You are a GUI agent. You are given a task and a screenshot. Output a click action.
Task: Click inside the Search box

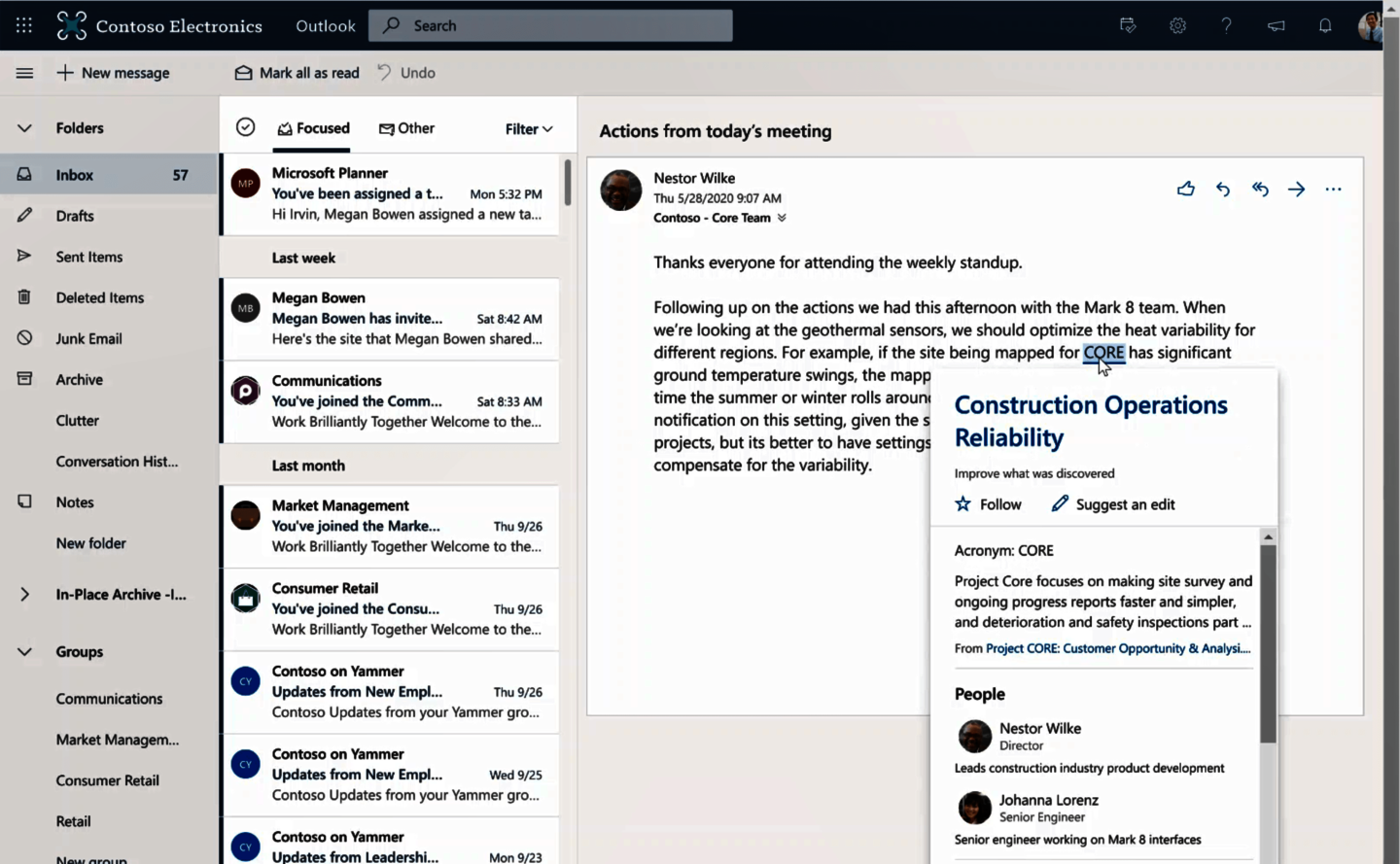550,25
